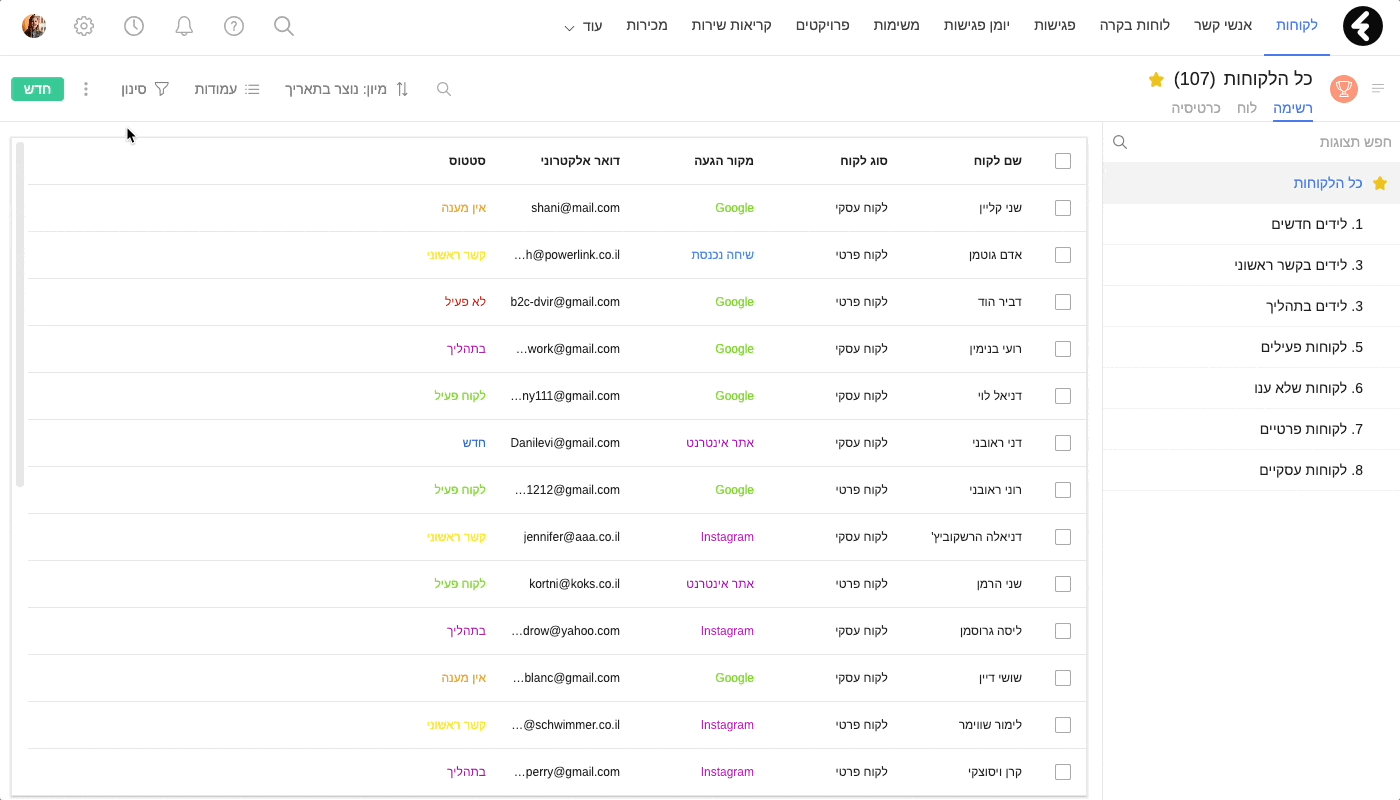Open מכירות in top navigation
Screen dimensions: 1400x800
point(647,25)
